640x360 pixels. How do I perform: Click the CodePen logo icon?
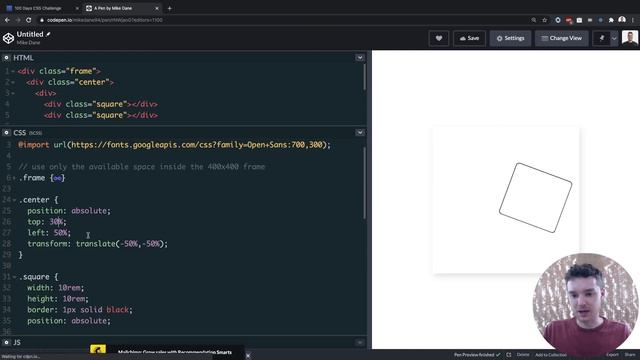pyautogui.click(x=9, y=38)
